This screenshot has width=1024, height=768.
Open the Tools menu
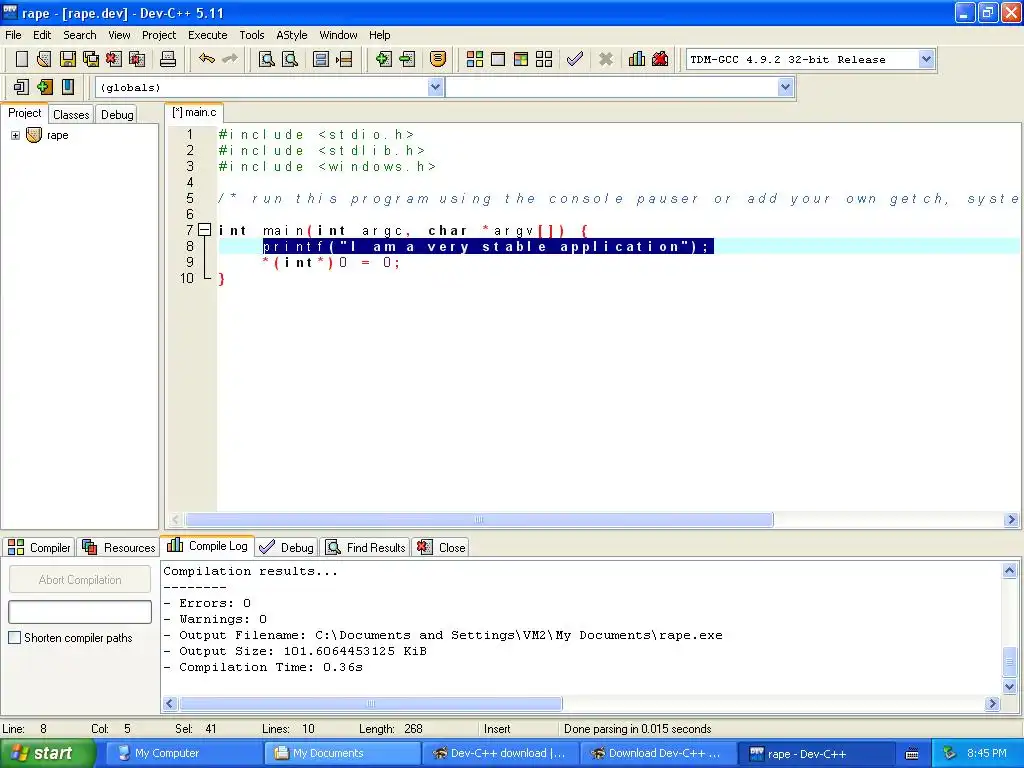[251, 35]
